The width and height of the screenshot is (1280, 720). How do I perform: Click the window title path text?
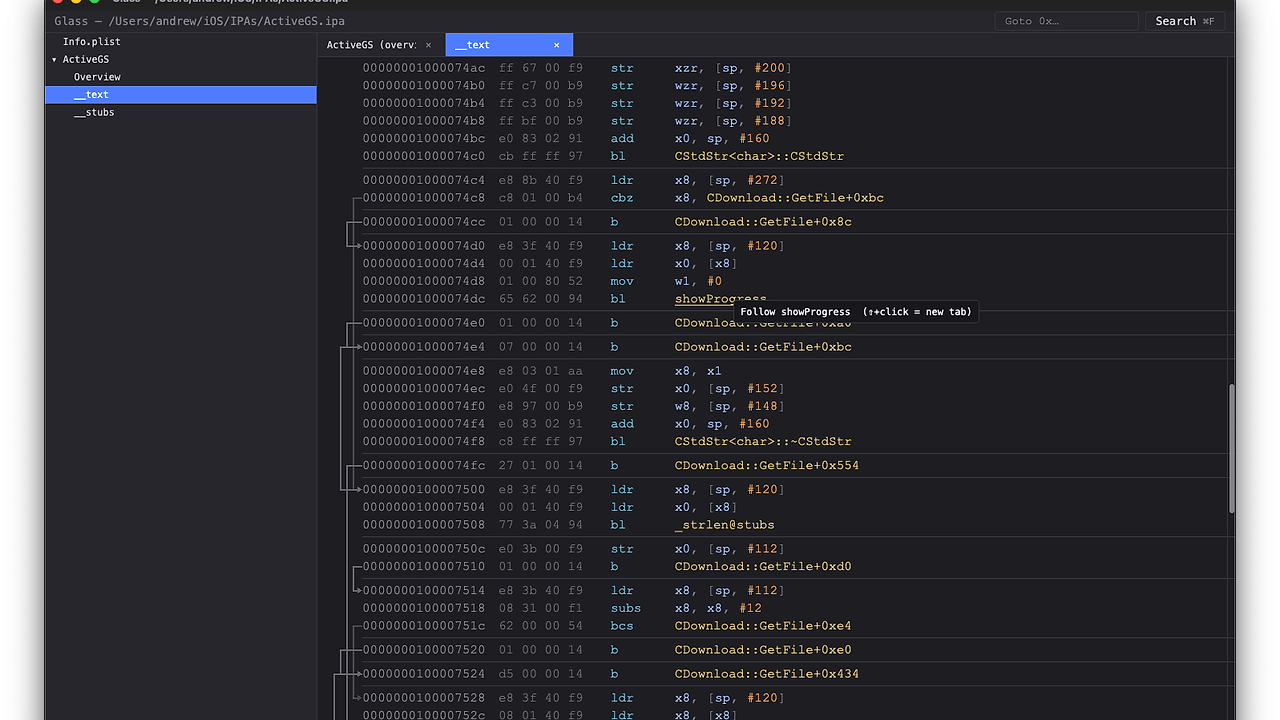200,21
